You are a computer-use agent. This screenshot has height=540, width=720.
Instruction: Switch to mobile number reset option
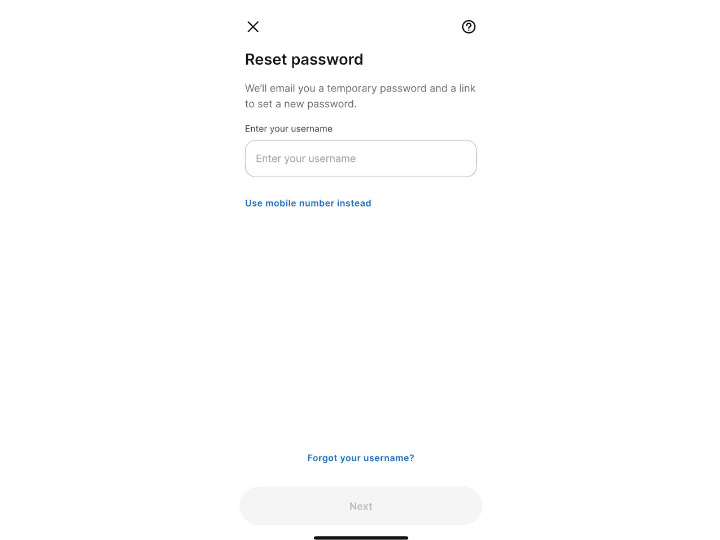(x=308, y=203)
